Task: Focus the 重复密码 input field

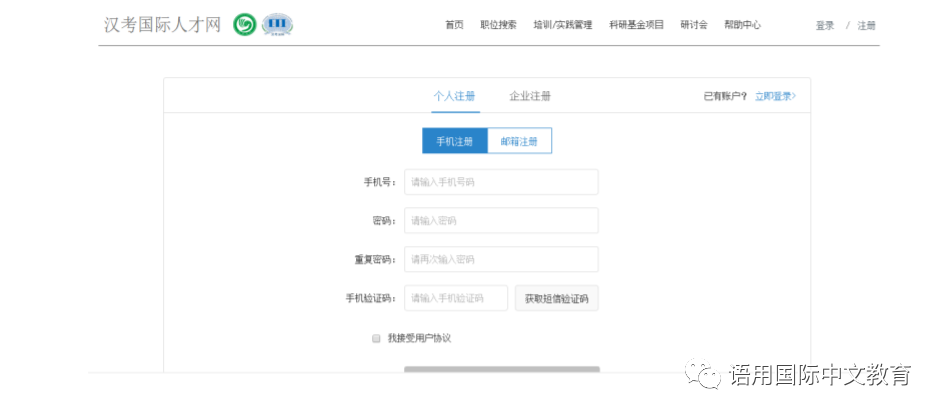Action: (x=501, y=259)
